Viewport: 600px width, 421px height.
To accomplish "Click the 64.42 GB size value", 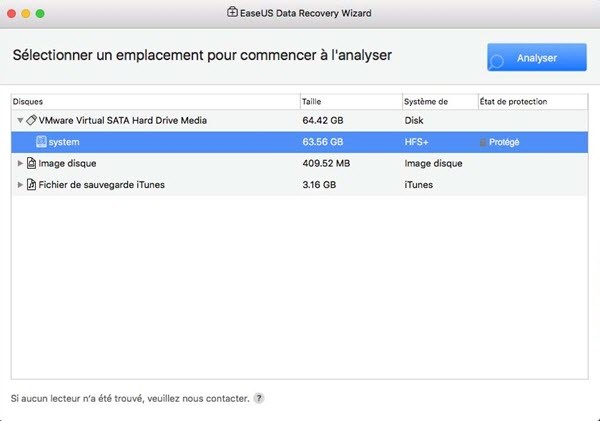I will 323,120.
